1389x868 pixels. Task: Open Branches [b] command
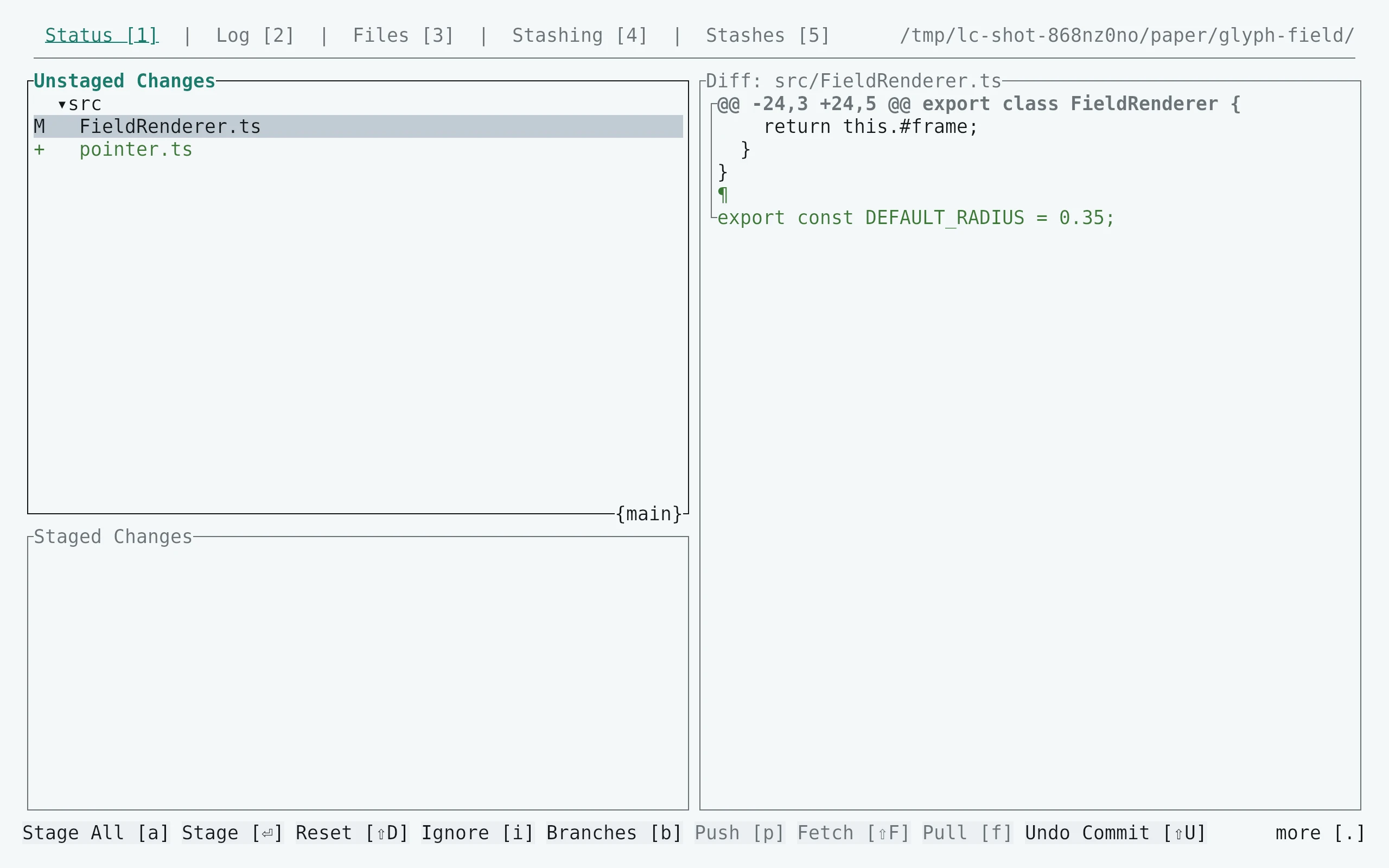(x=614, y=832)
